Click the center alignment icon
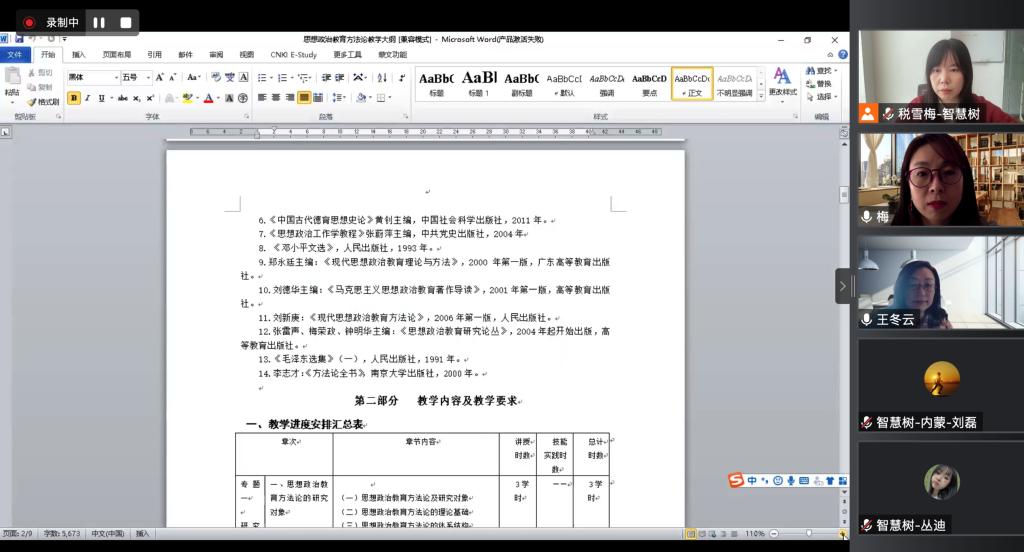 276,98
